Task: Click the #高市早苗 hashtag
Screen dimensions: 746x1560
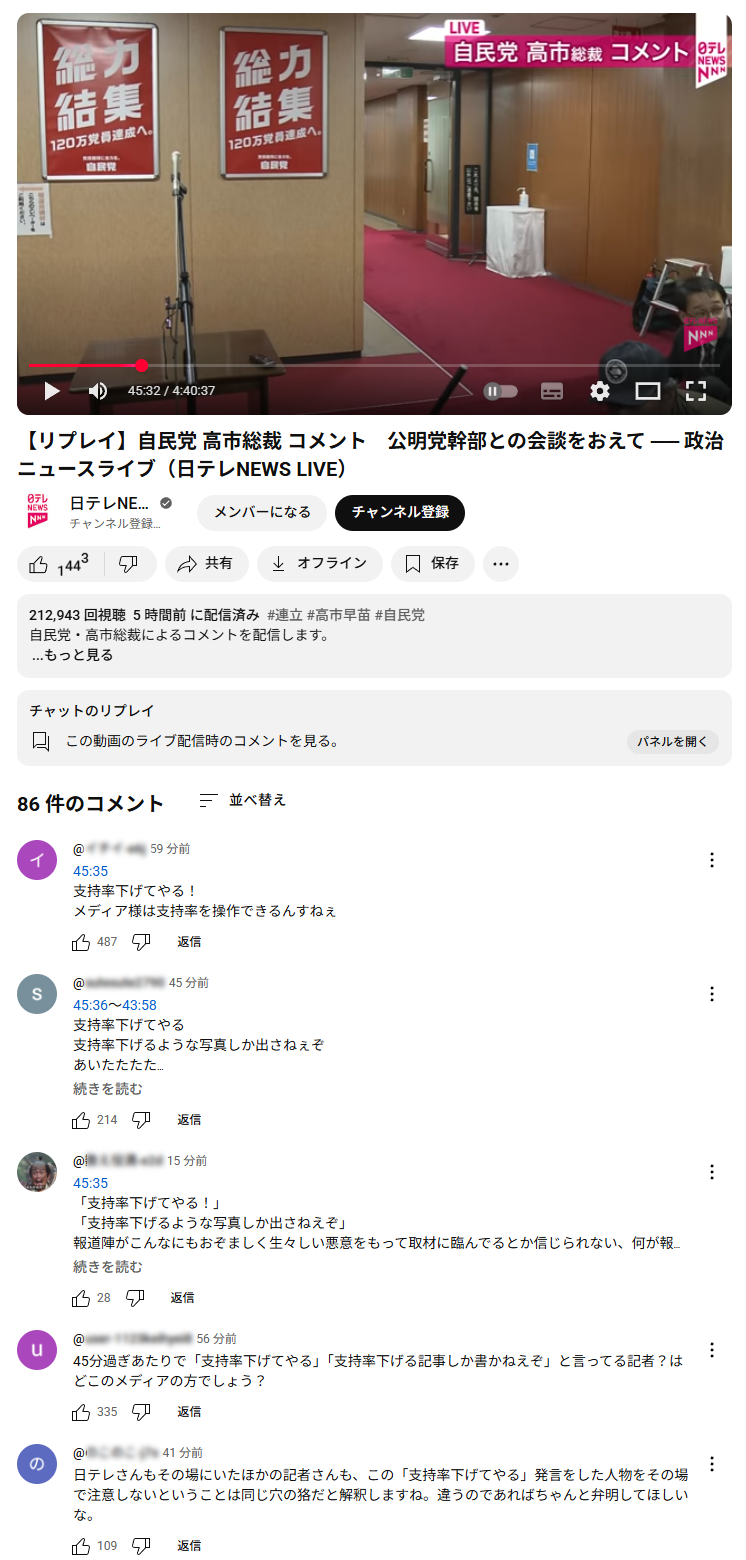Action: click(338, 615)
